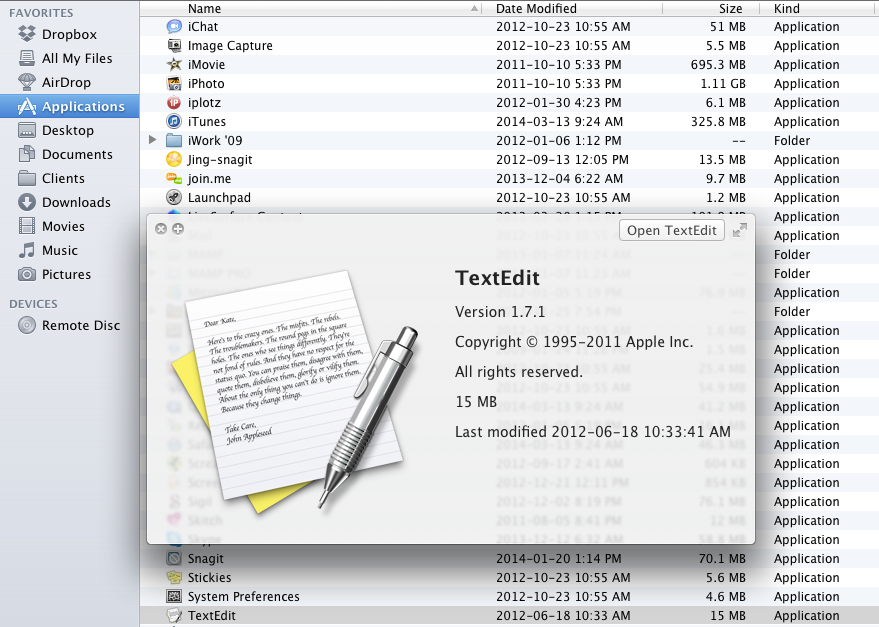Sort files by Size column
The image size is (879, 627).
pyautogui.click(x=729, y=8)
